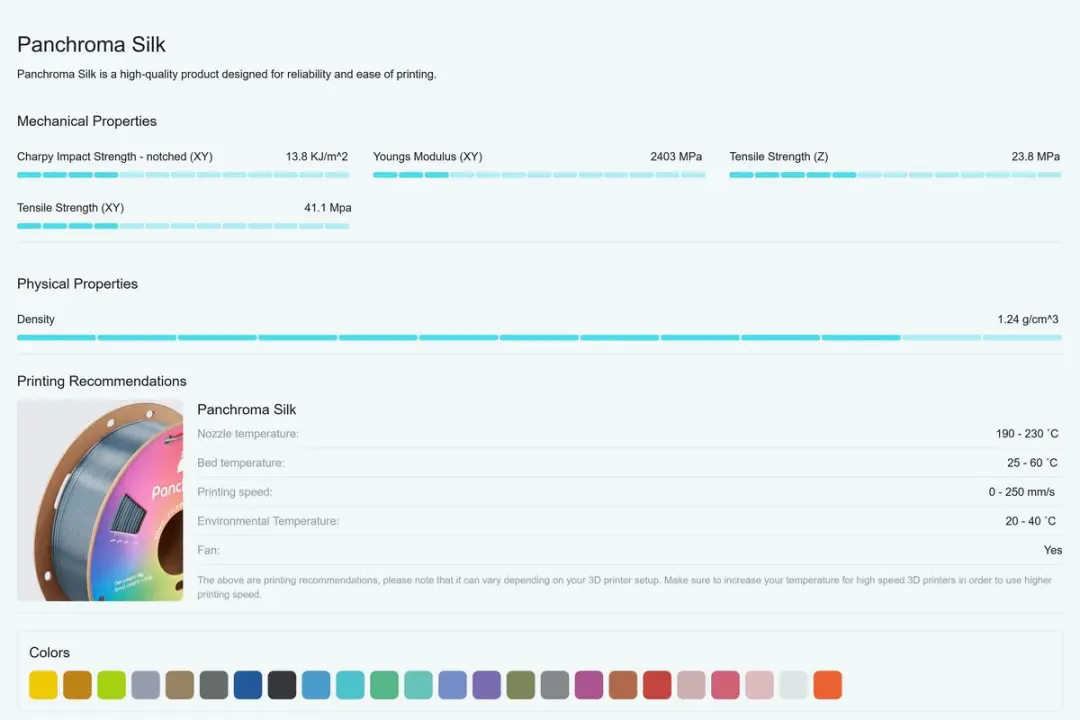Pick the copper brown color swatch
This screenshot has height=720, width=1080.
[x=623, y=685]
